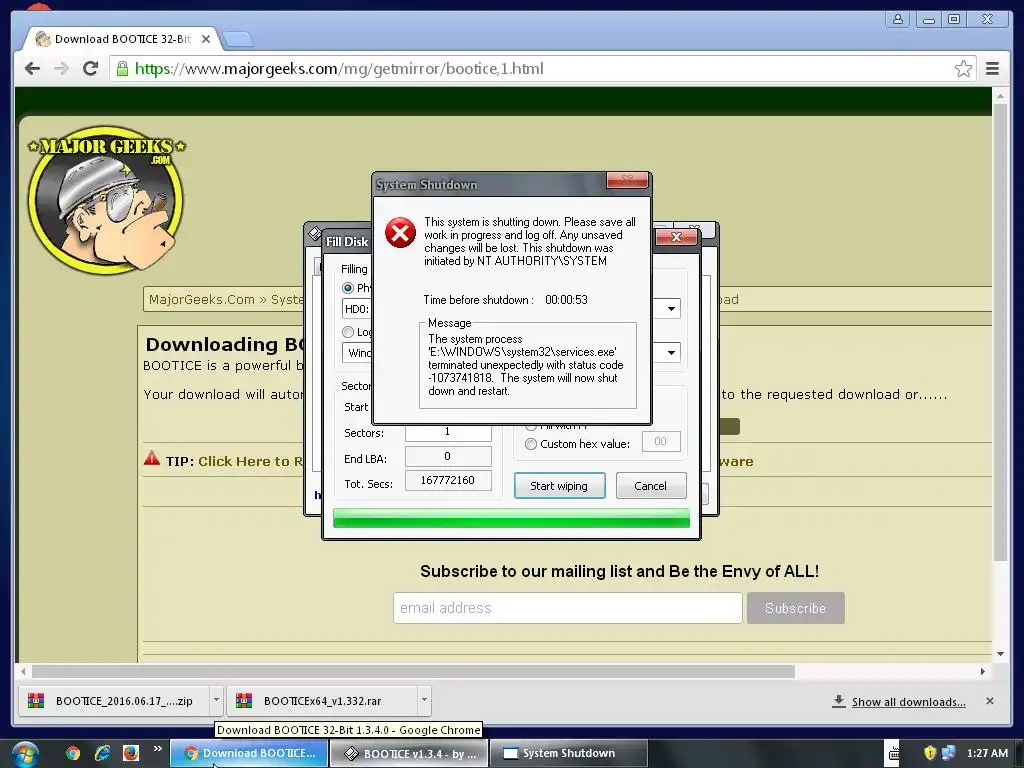Open Chrome's hamburger menu

click(x=992, y=69)
